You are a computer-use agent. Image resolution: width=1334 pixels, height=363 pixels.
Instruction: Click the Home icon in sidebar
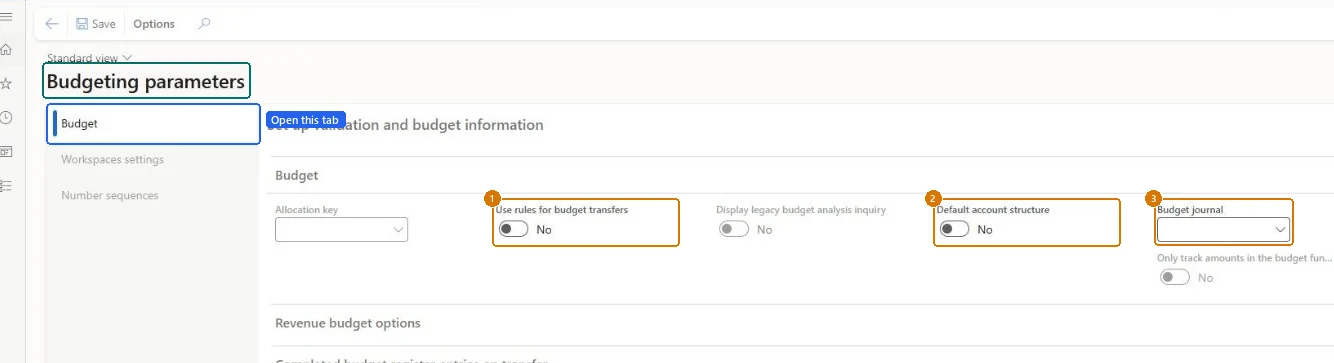click(6, 49)
